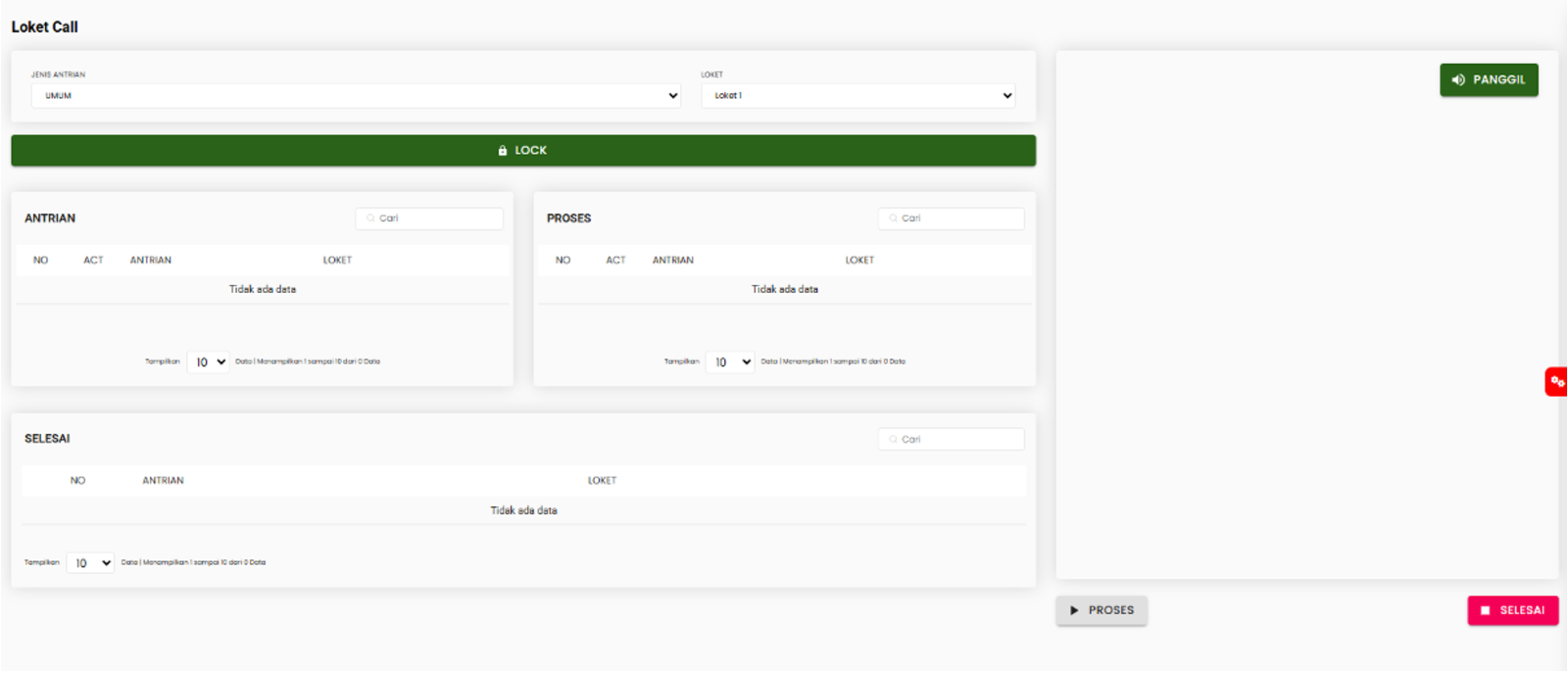The width and height of the screenshot is (1568, 673).
Task: Click the PROSES play button
Action: 1102,610
